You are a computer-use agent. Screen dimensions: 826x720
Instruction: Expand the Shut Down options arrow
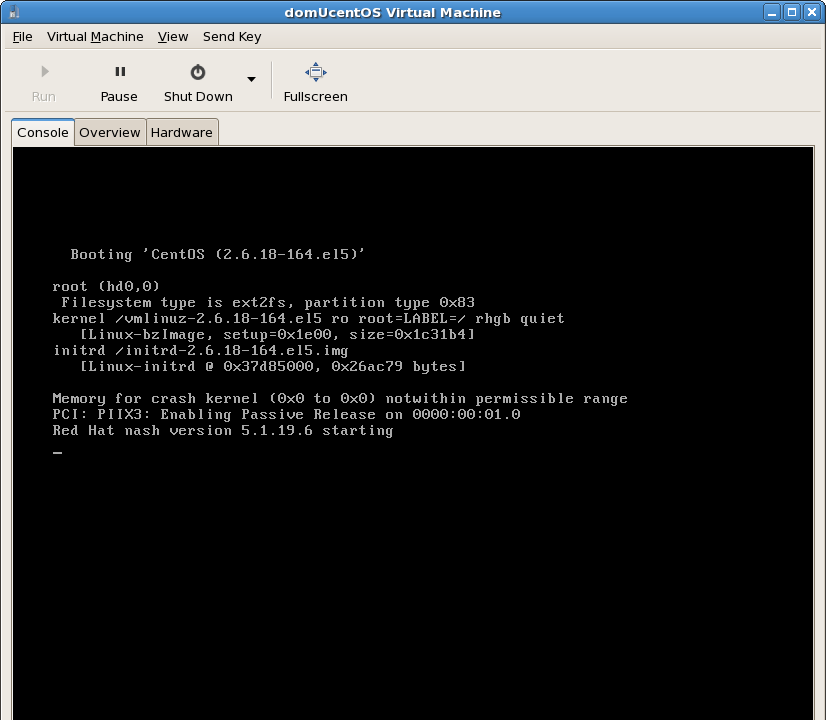pos(251,80)
